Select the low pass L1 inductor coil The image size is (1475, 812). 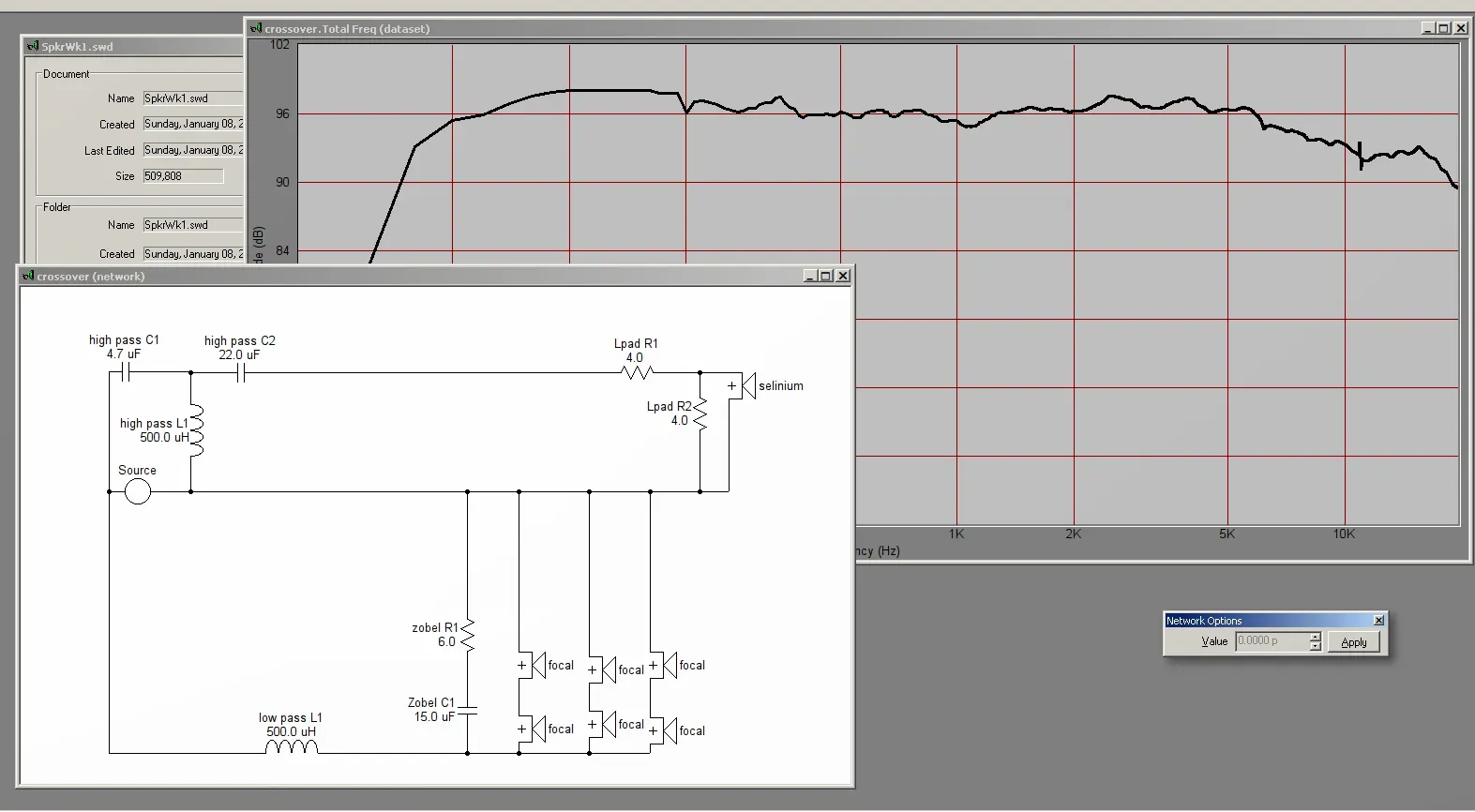point(292,746)
